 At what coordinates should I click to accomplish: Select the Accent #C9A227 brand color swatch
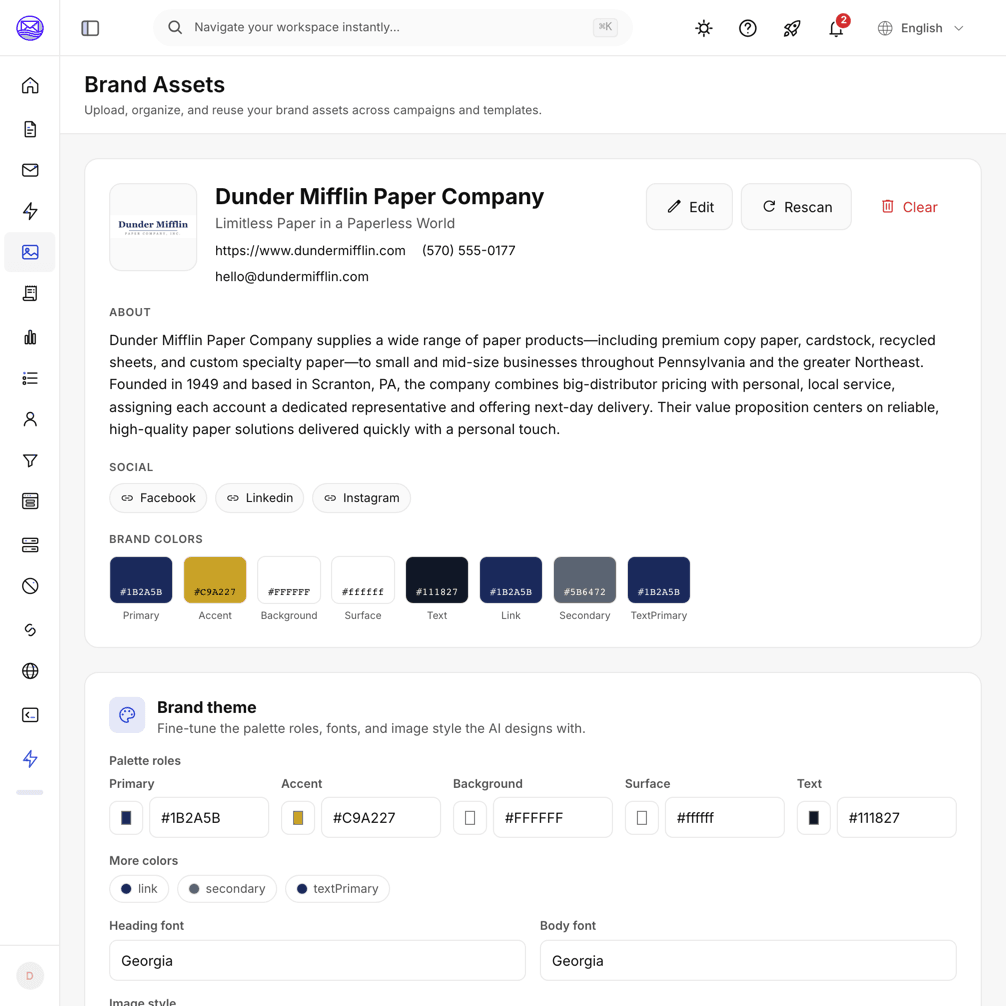tap(215, 580)
